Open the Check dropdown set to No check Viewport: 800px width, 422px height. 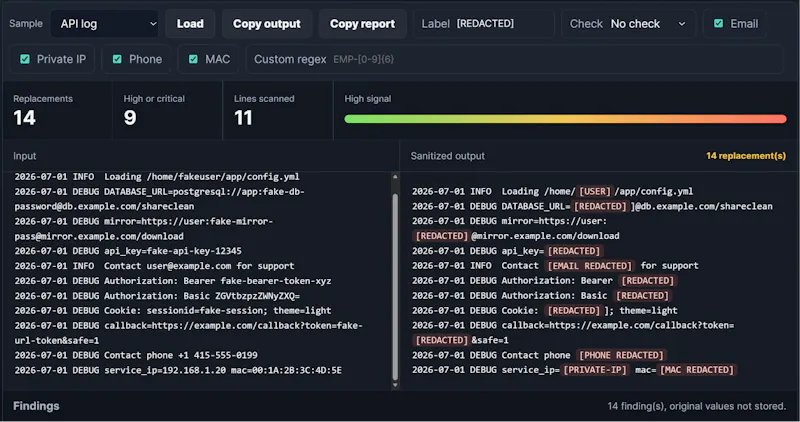(x=629, y=23)
